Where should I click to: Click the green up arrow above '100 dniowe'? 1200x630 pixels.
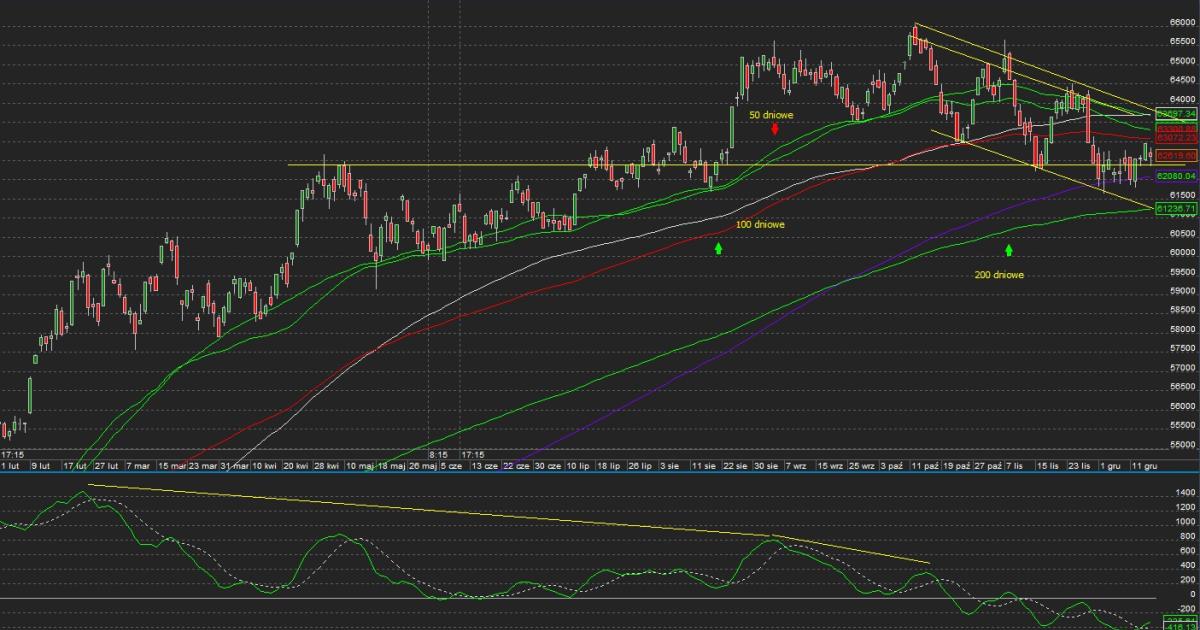(718, 247)
